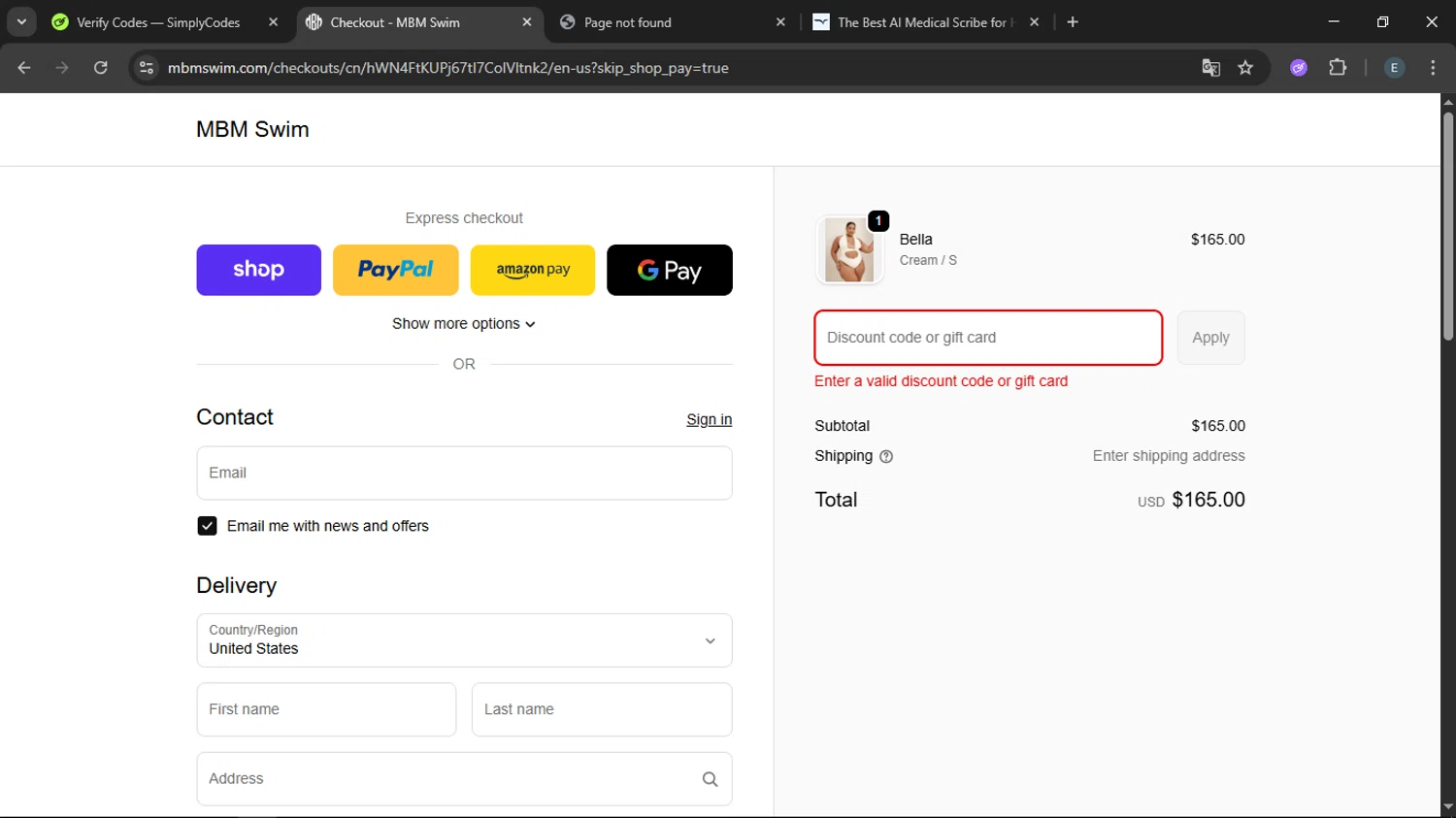Uncheck Email me with news and offers
The image size is (1456, 818).
tap(207, 526)
